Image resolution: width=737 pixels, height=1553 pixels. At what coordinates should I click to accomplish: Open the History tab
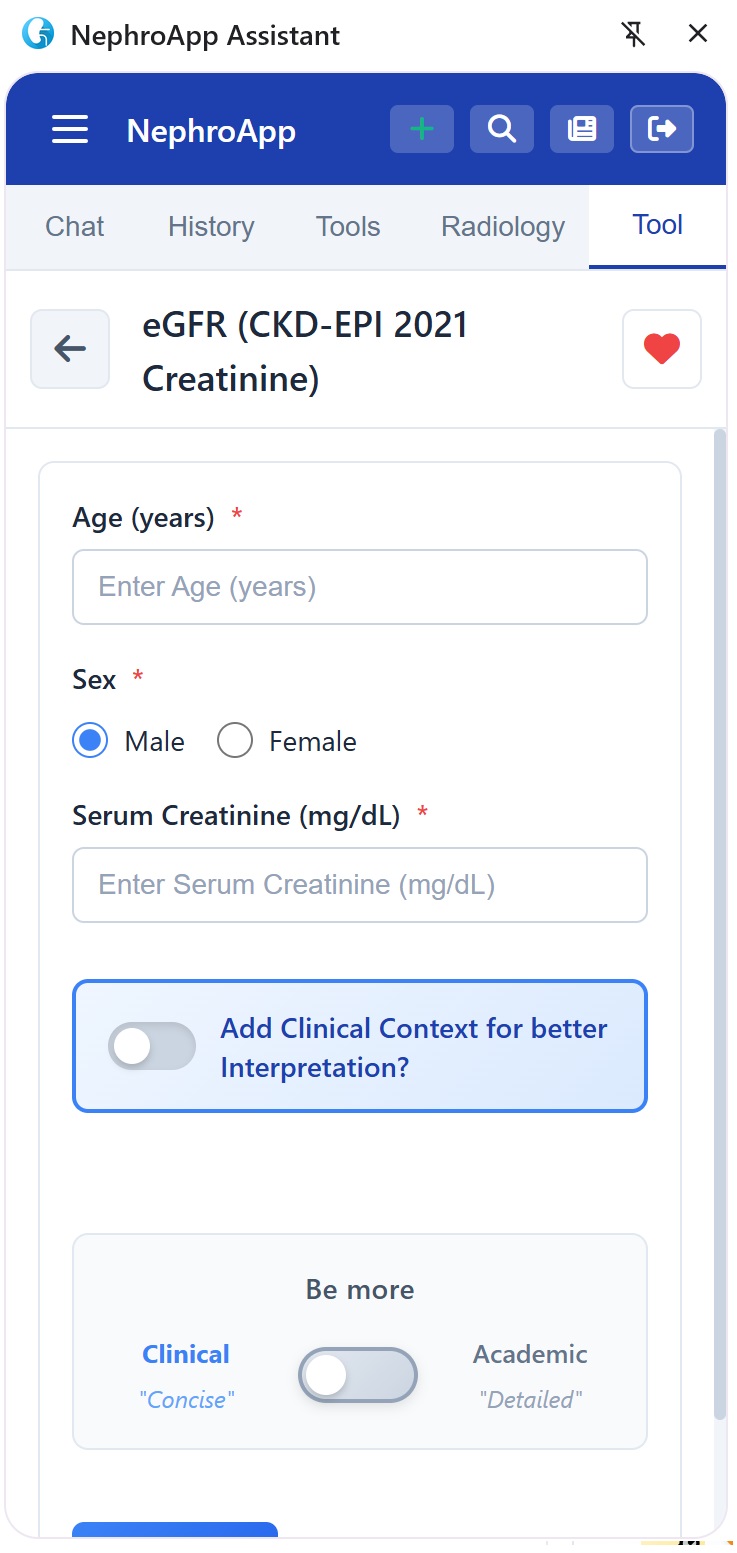pyautogui.click(x=211, y=227)
